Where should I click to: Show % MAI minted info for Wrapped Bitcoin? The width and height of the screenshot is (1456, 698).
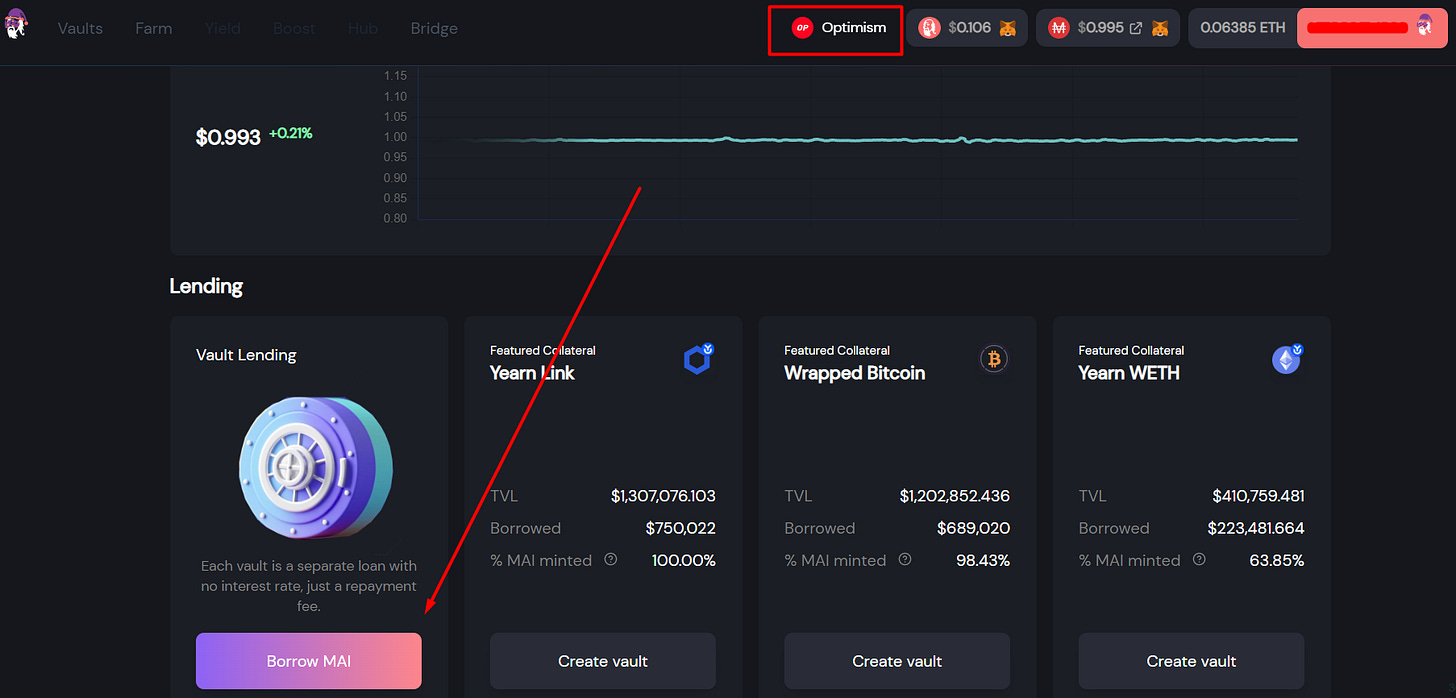[905, 560]
